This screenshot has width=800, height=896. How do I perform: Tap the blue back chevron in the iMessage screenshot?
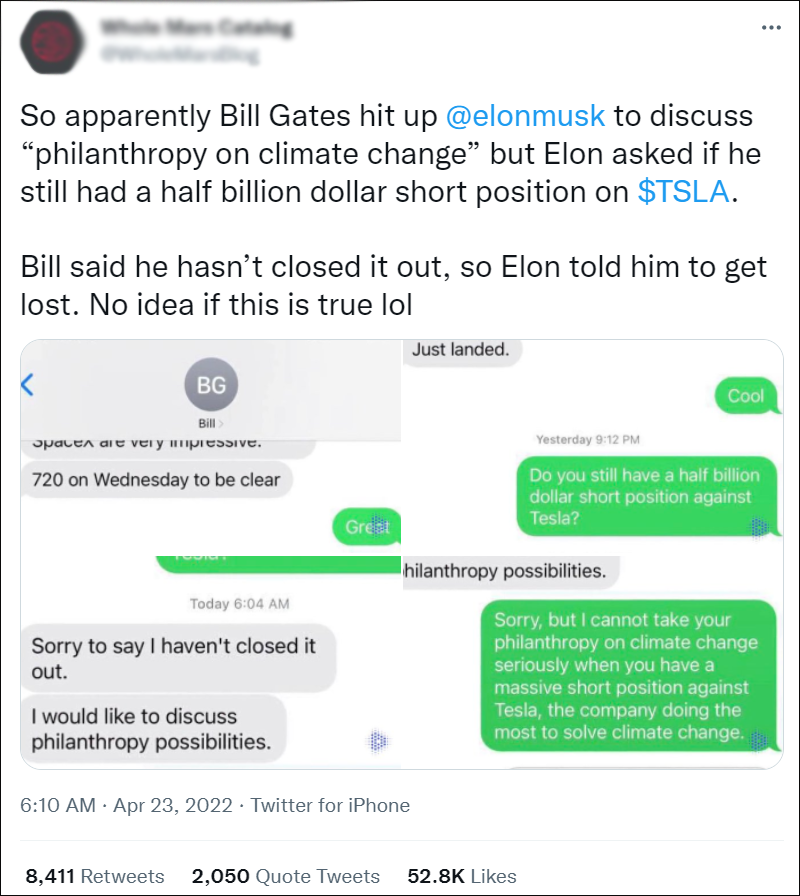pos(28,385)
